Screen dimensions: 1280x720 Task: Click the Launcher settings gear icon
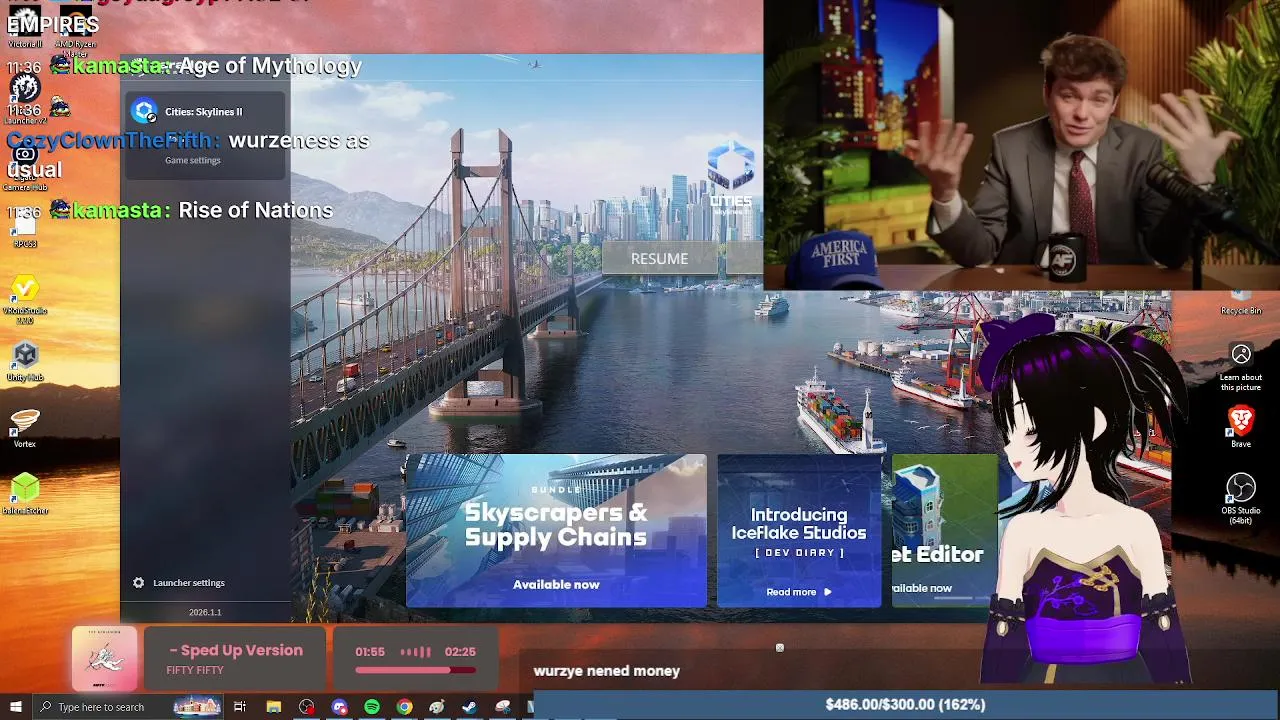tap(139, 583)
